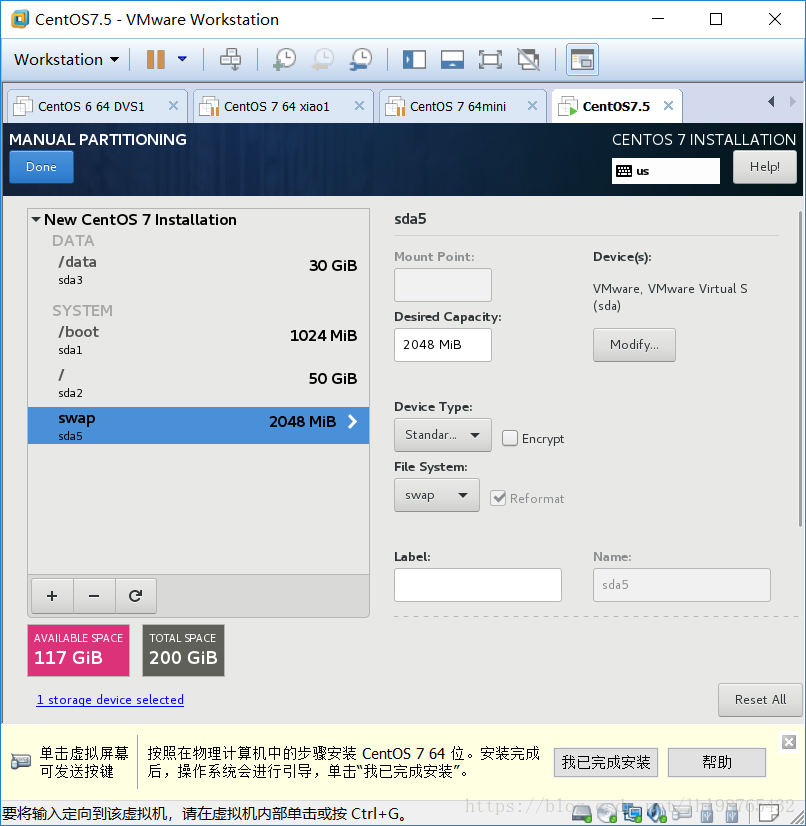This screenshot has height=826, width=806.
Task: Open the 1 storage device selected link
Action: tap(110, 700)
